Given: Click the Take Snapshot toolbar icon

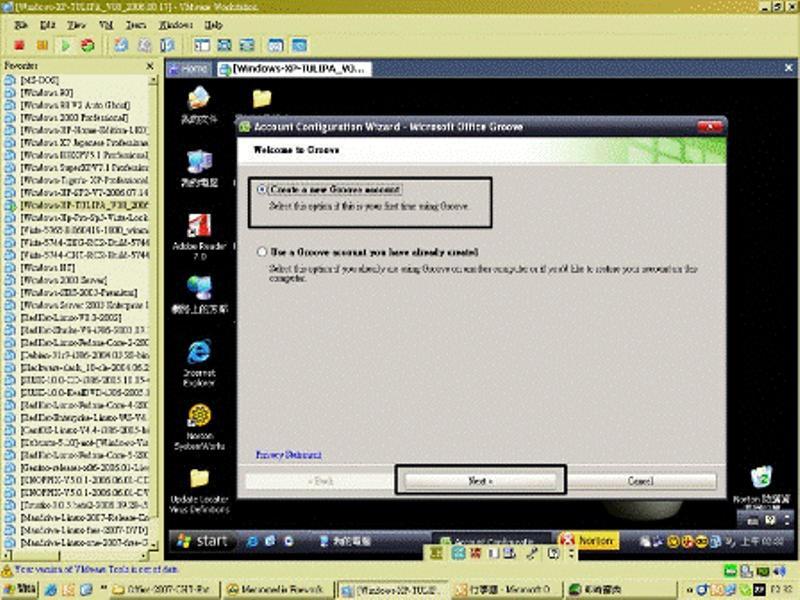Looking at the screenshot, I should pyautogui.click(x=121, y=45).
